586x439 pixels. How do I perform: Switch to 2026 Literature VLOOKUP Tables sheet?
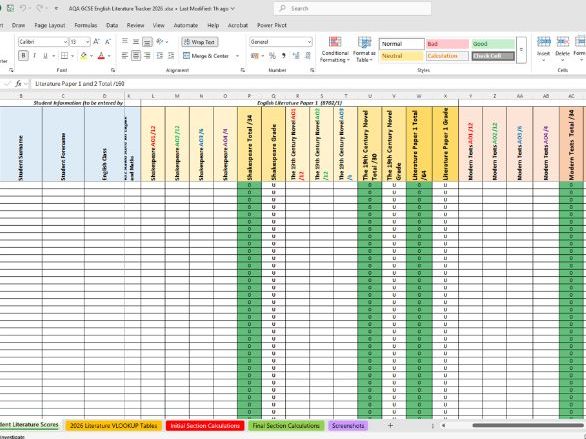coord(114,426)
